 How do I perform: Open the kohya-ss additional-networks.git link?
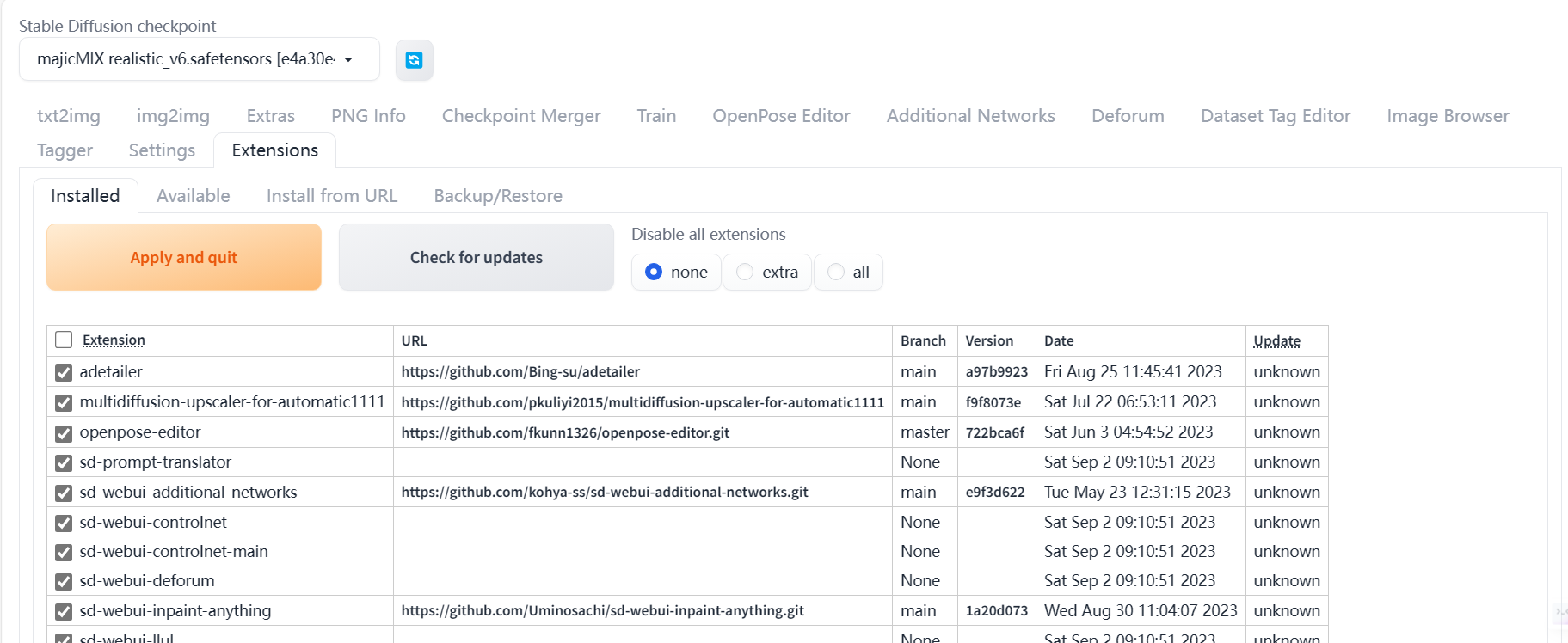pos(605,492)
